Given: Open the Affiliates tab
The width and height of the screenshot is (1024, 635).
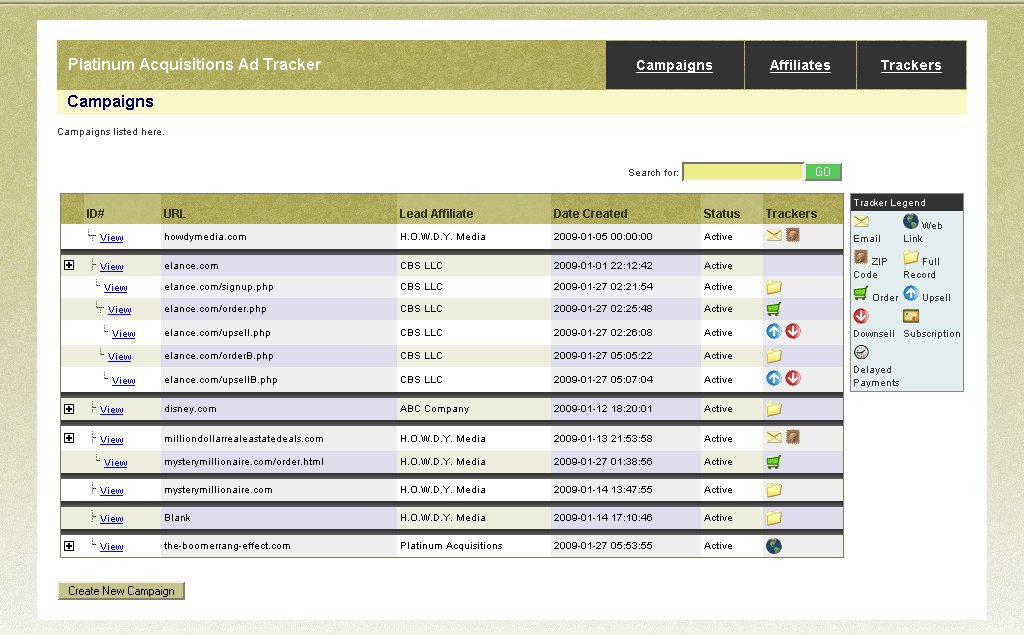Looking at the screenshot, I should click(x=800, y=65).
